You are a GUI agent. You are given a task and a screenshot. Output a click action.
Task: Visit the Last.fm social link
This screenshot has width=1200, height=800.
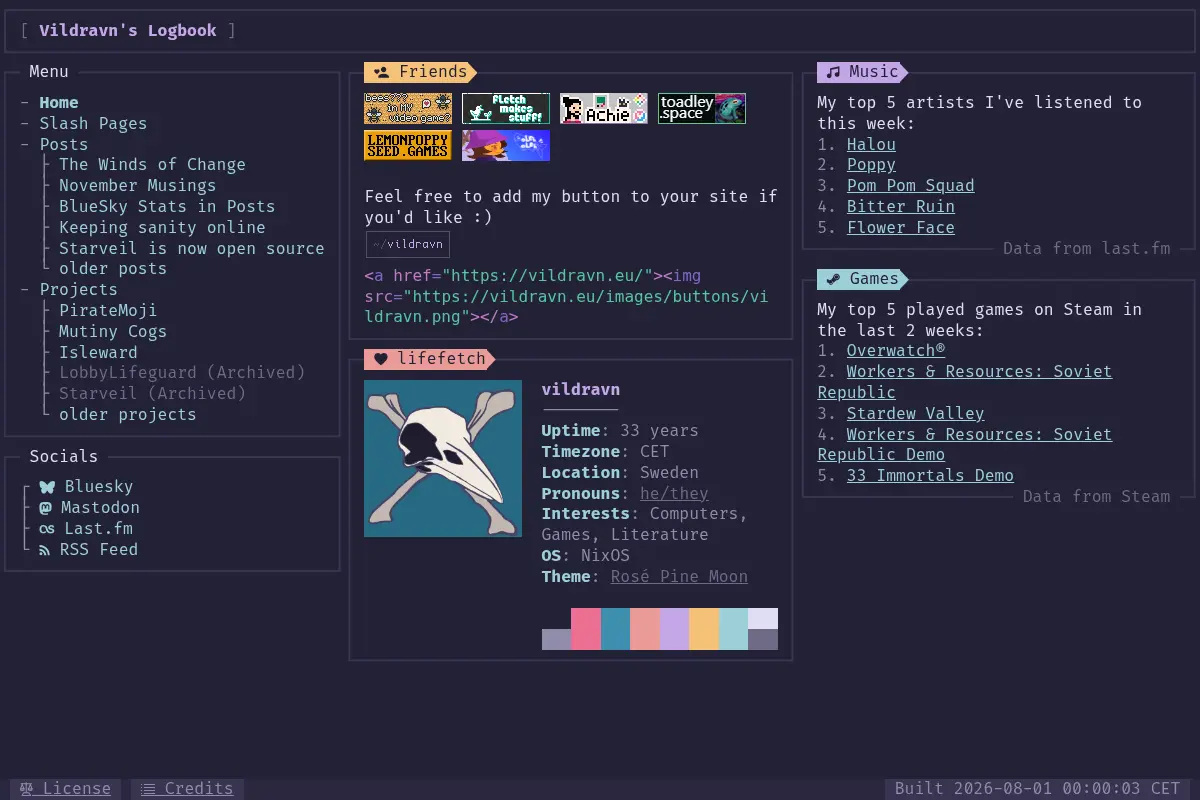click(x=99, y=529)
